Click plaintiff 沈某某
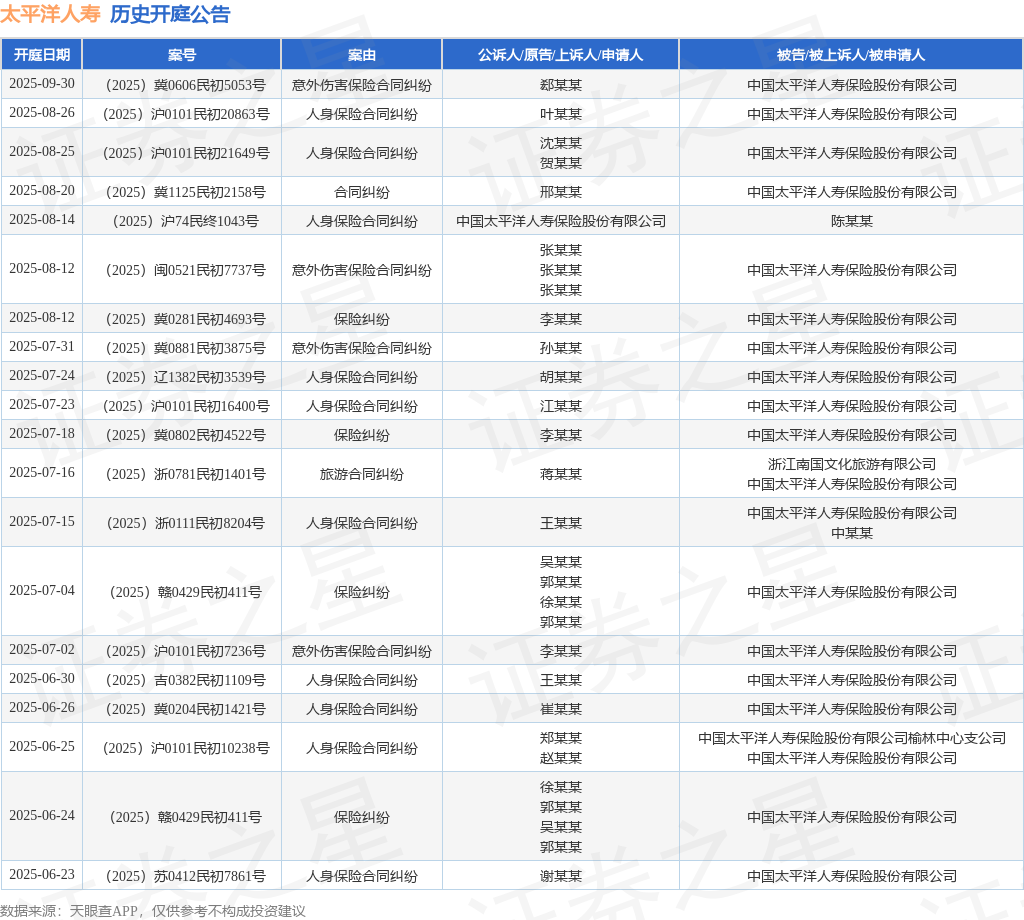Image resolution: width=1024 pixels, height=920 pixels. tap(560, 143)
